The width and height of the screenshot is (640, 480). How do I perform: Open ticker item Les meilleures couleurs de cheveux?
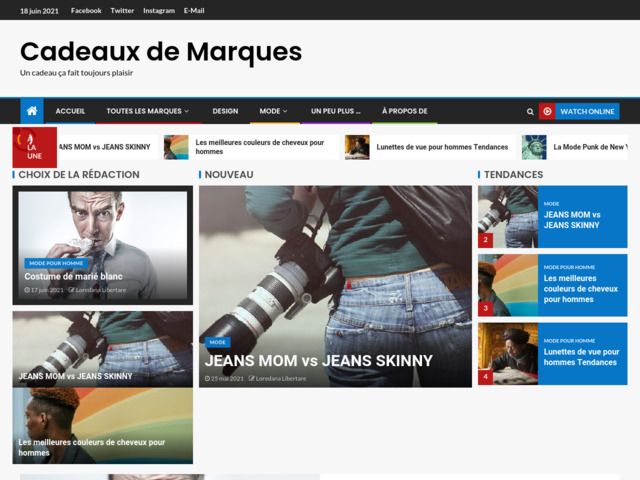[x=260, y=147]
